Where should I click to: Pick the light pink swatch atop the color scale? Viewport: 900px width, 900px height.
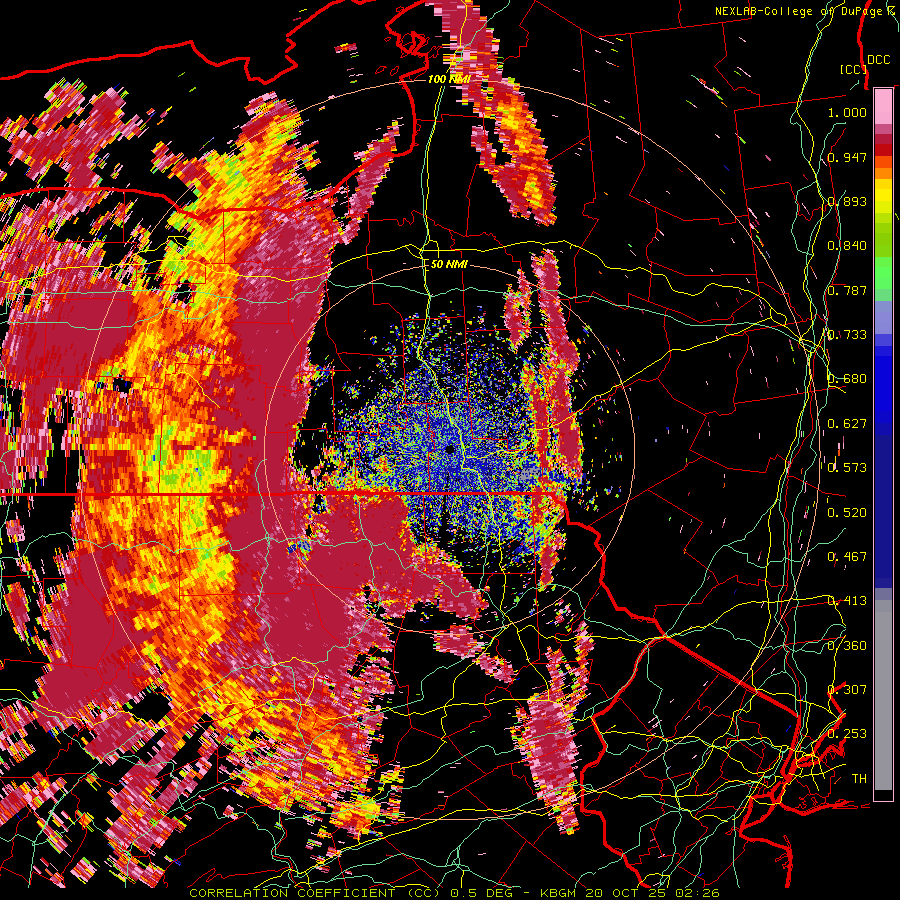[883, 106]
